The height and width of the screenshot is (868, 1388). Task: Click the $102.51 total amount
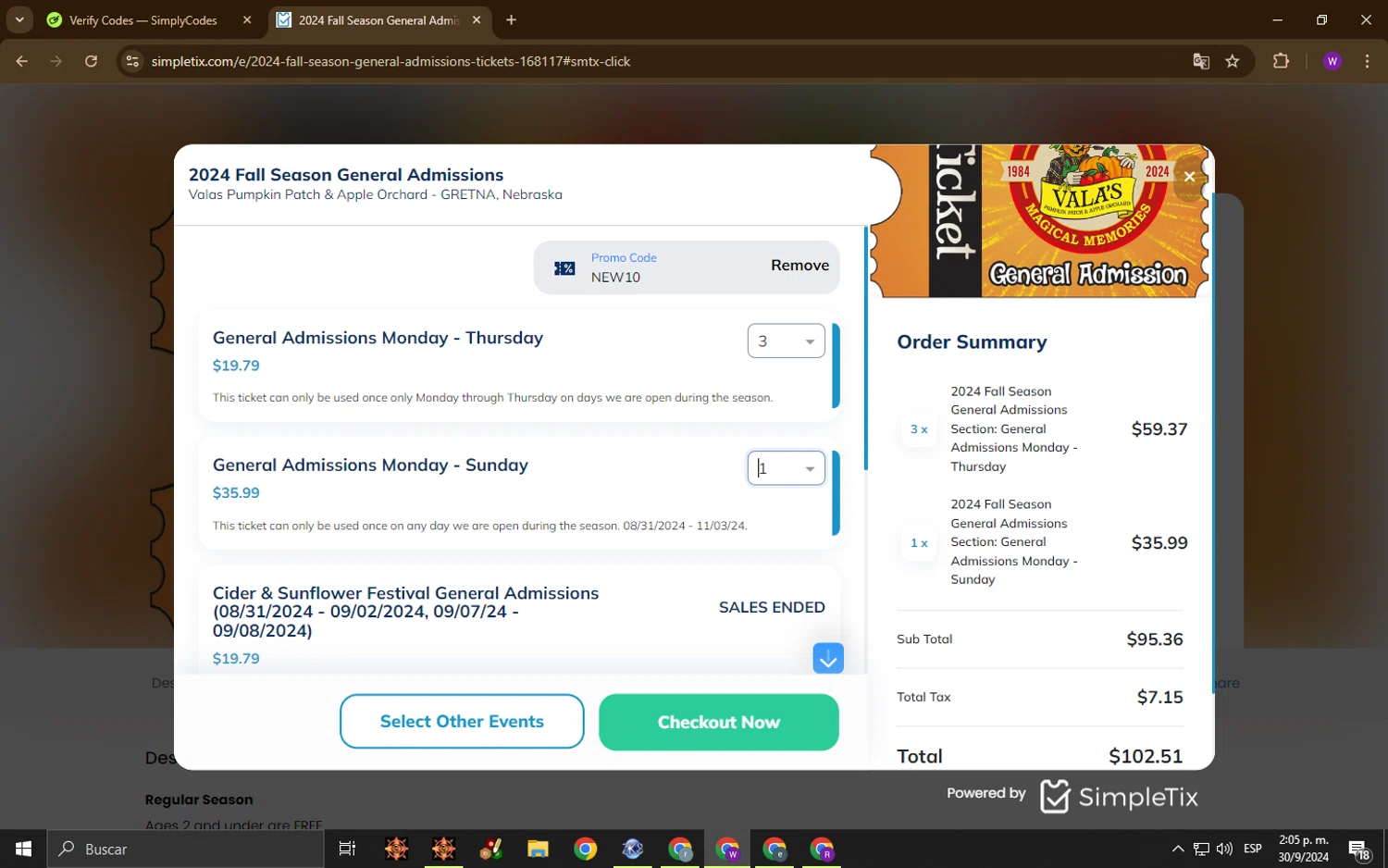[x=1146, y=756]
